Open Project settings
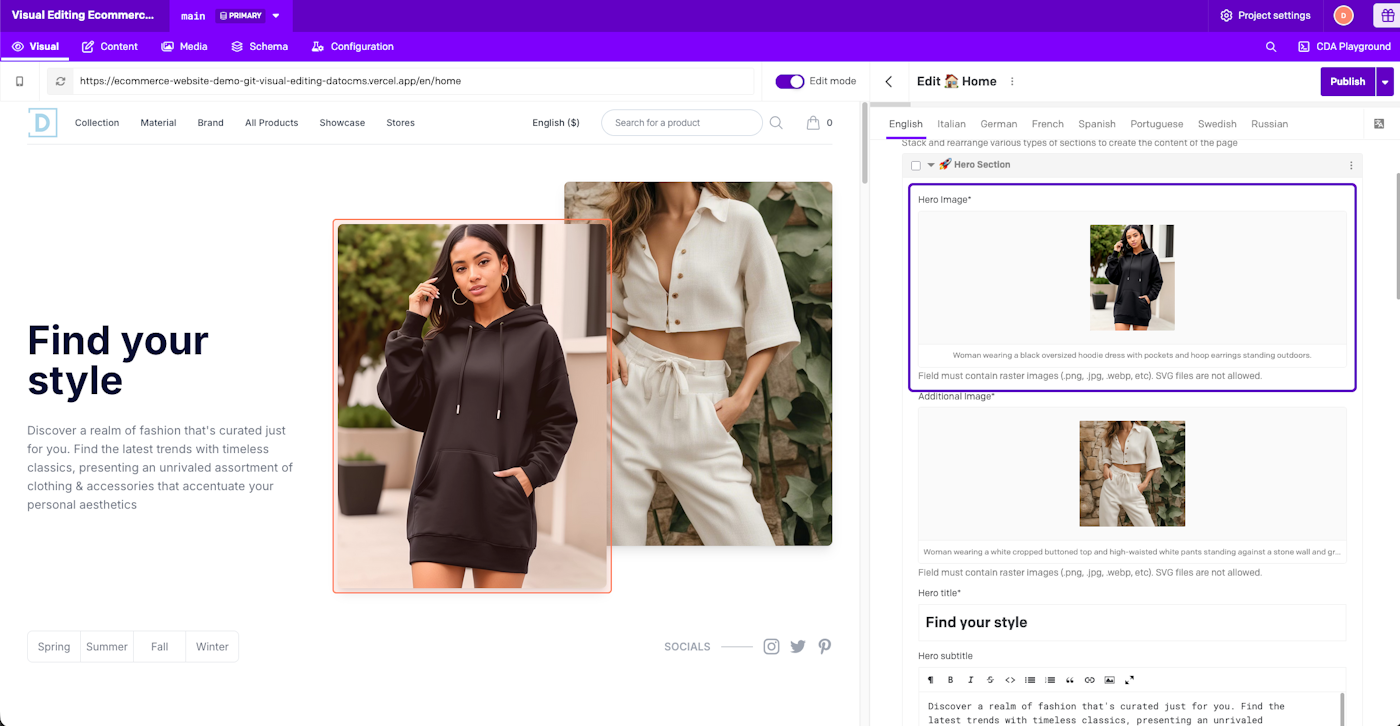1400x726 pixels. tap(1265, 16)
